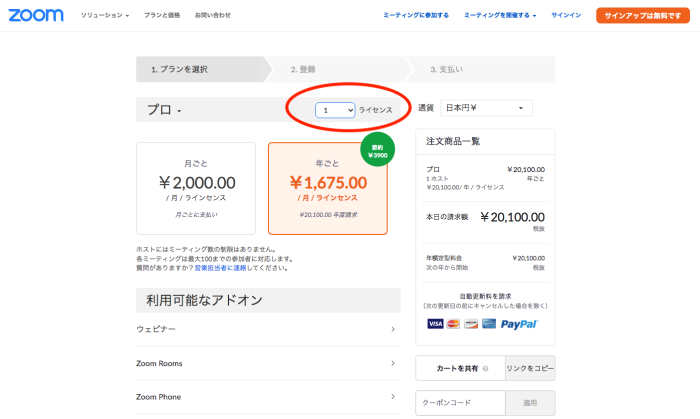Click the Zoom Rooms row label
This screenshot has width=700, height=419.
[159, 363]
